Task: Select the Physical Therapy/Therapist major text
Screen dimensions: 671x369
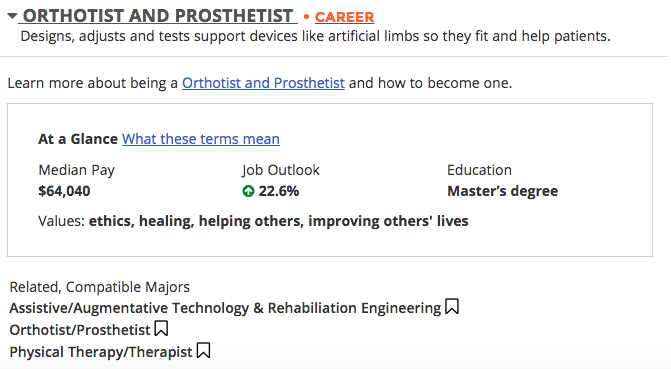Action: click(101, 352)
